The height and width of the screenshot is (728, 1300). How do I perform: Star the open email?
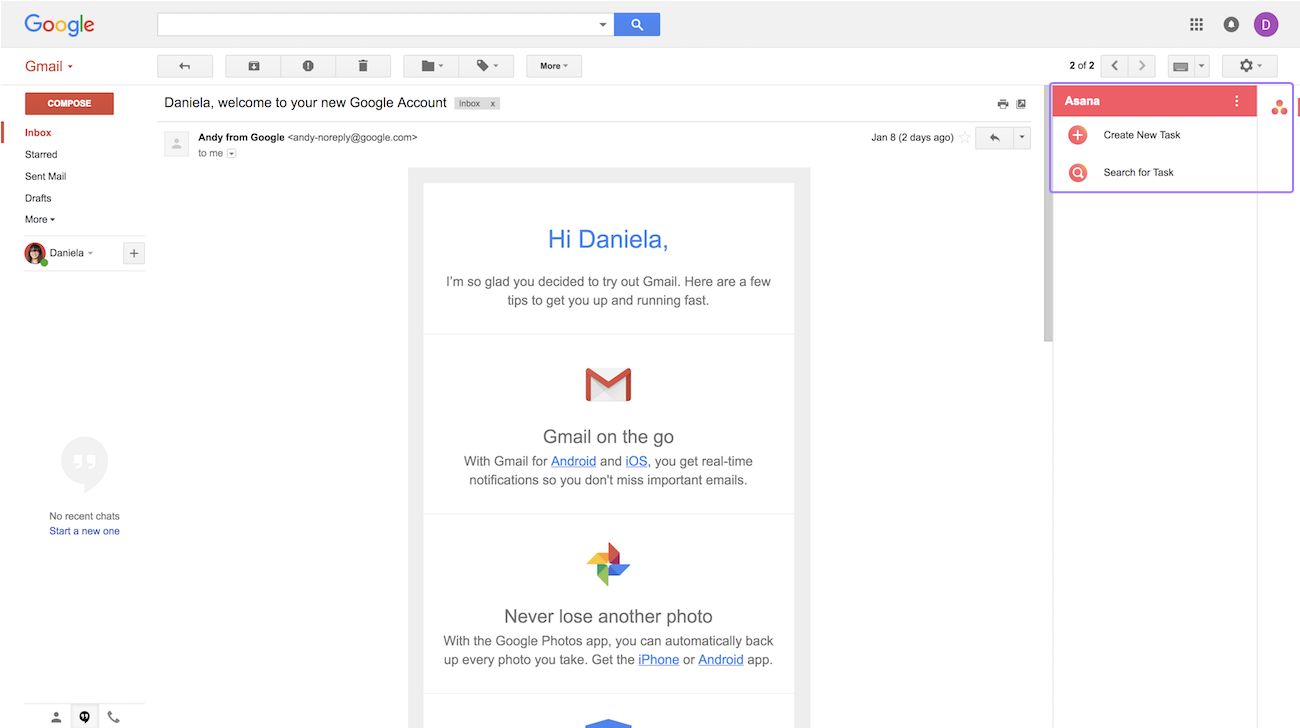pyautogui.click(x=963, y=137)
